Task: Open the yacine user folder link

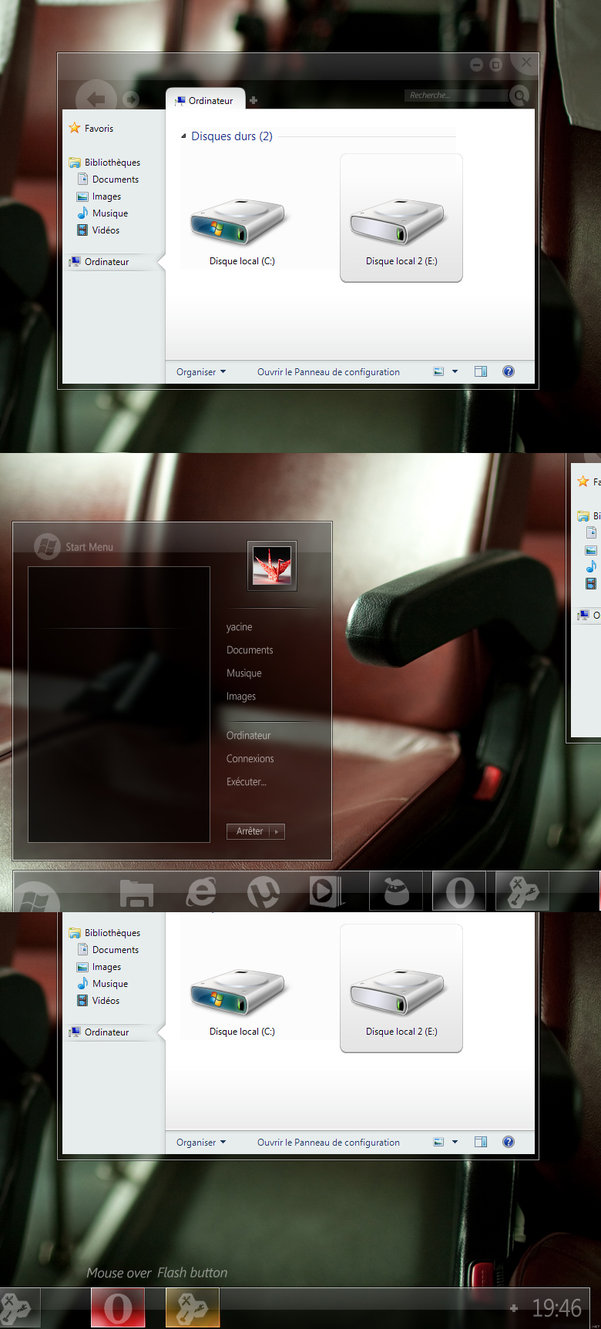Action: pos(239,627)
